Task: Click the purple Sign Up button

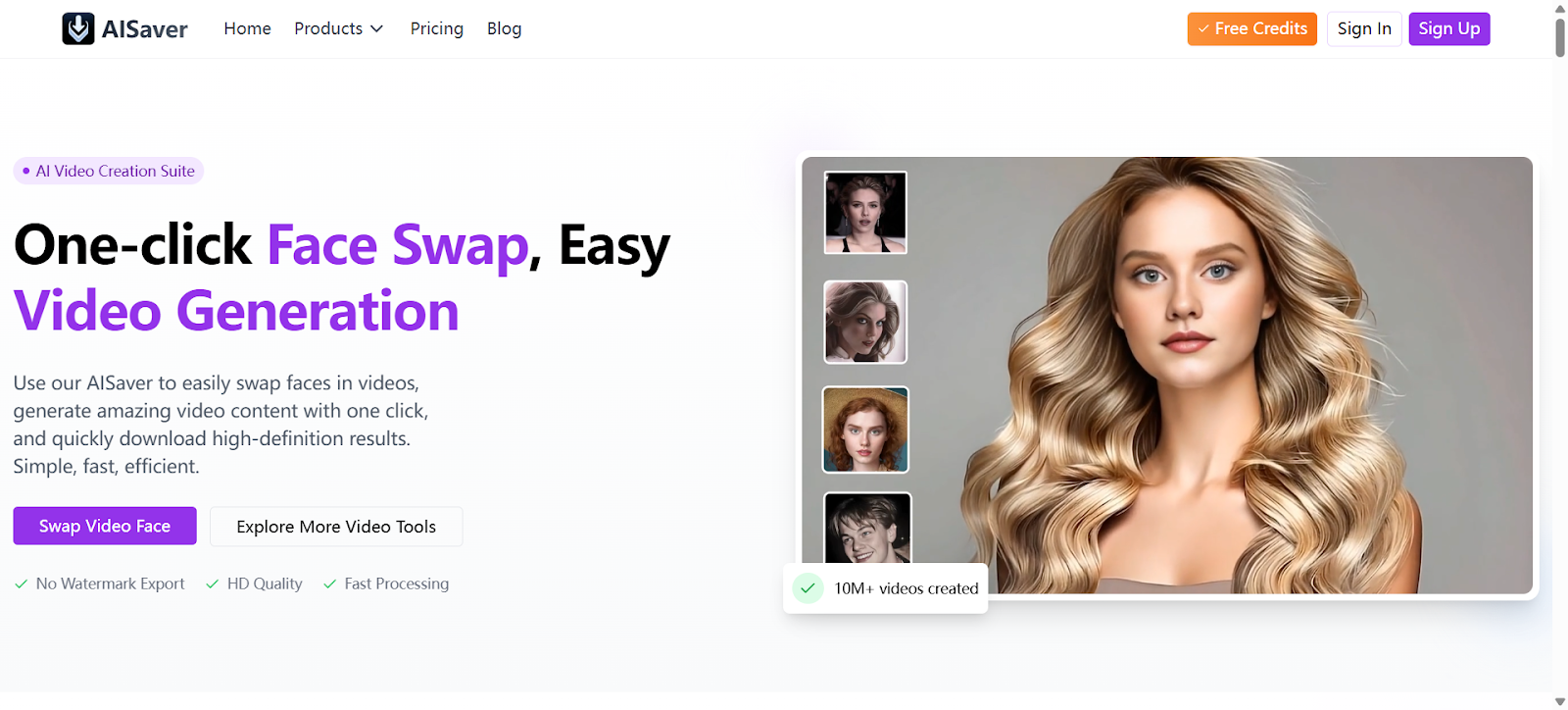Action: [x=1449, y=28]
